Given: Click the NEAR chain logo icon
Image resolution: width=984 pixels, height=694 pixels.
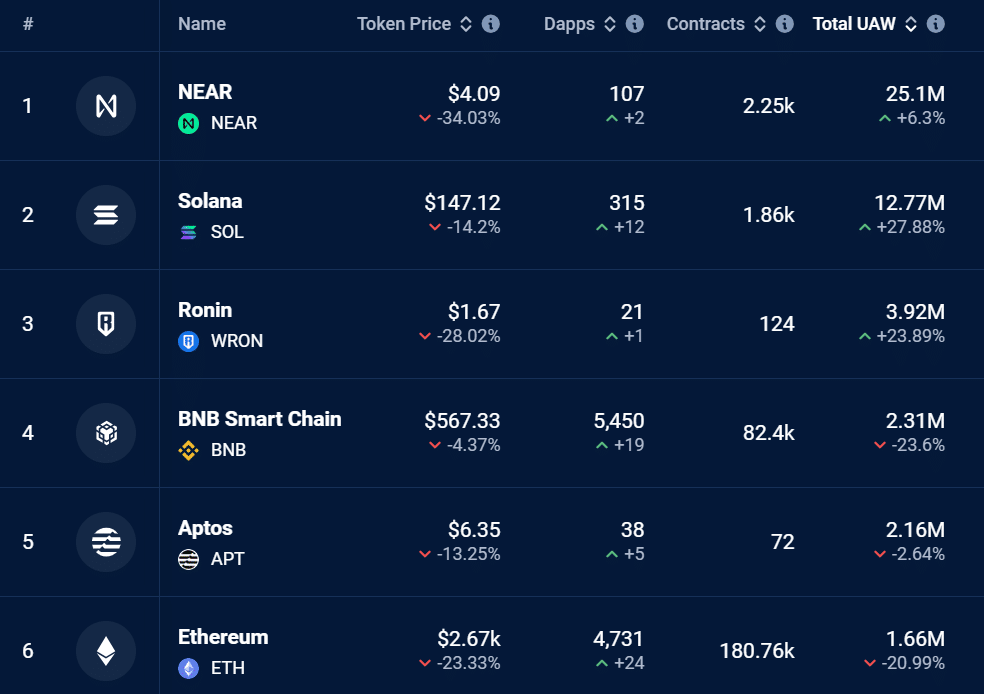Looking at the screenshot, I should tap(106, 106).
